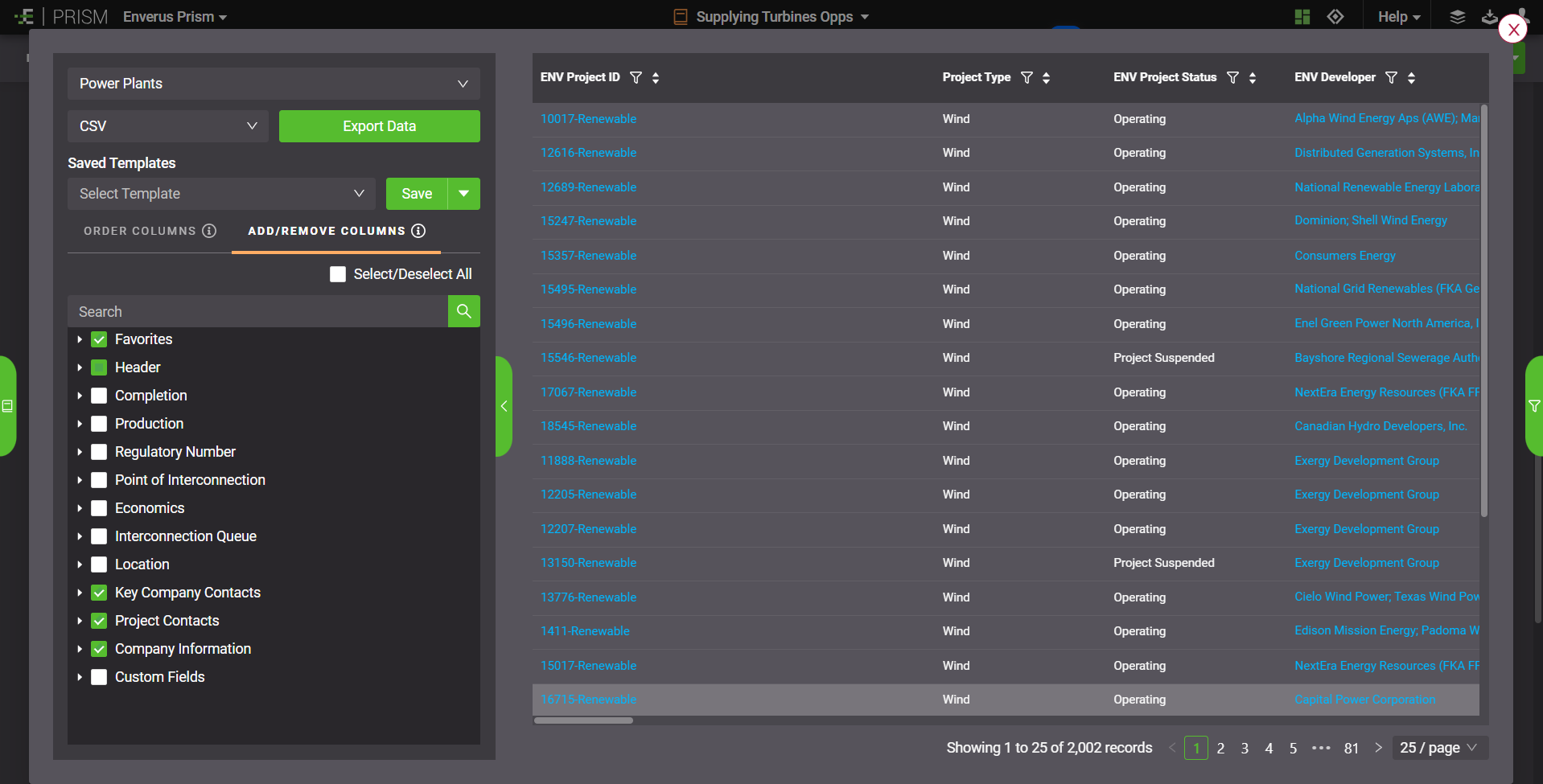Sort by the Project Type column arrows
Image resolution: width=1543 pixels, height=784 pixels.
[x=1046, y=77]
